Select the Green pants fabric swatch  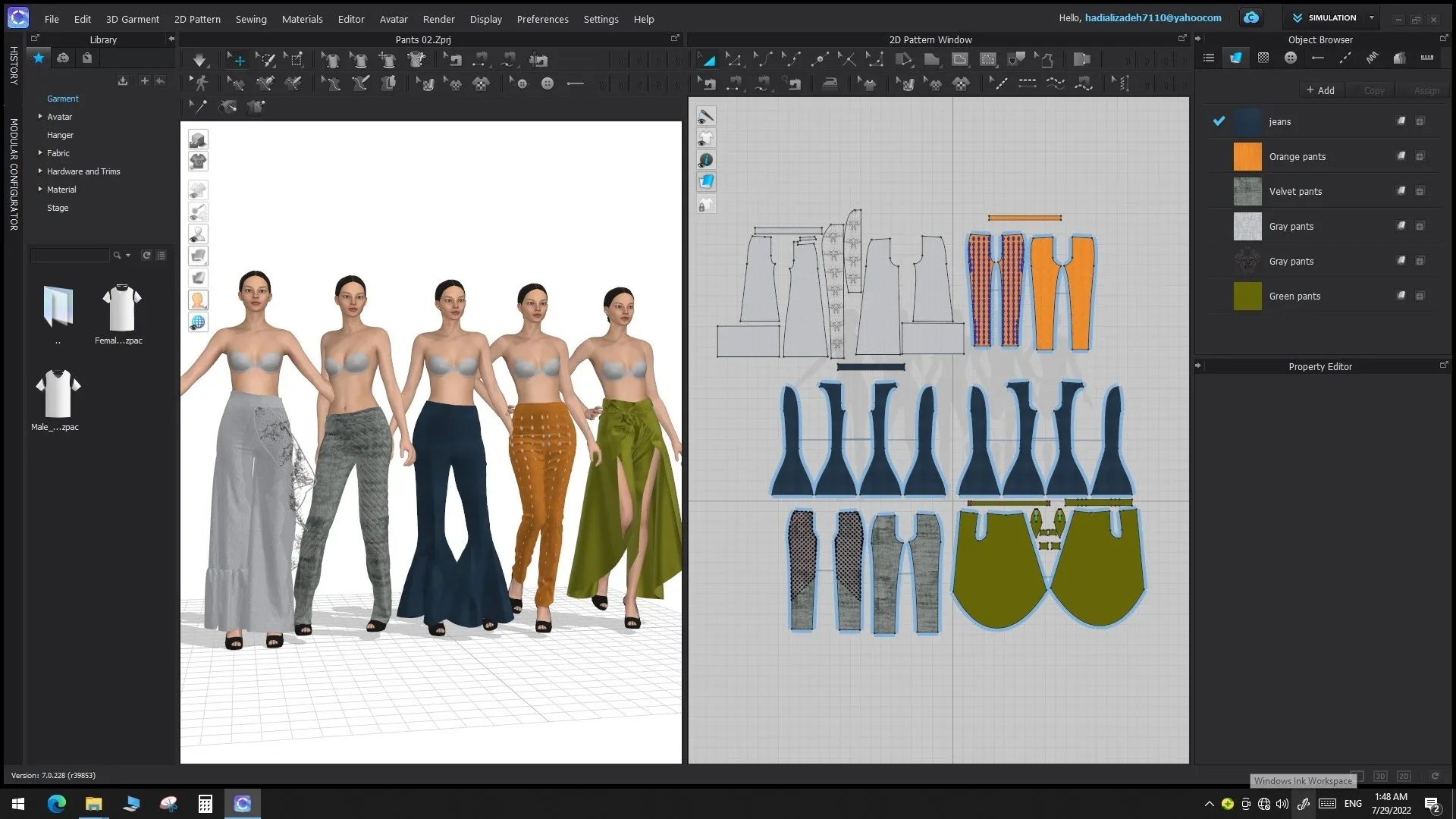click(x=1247, y=296)
